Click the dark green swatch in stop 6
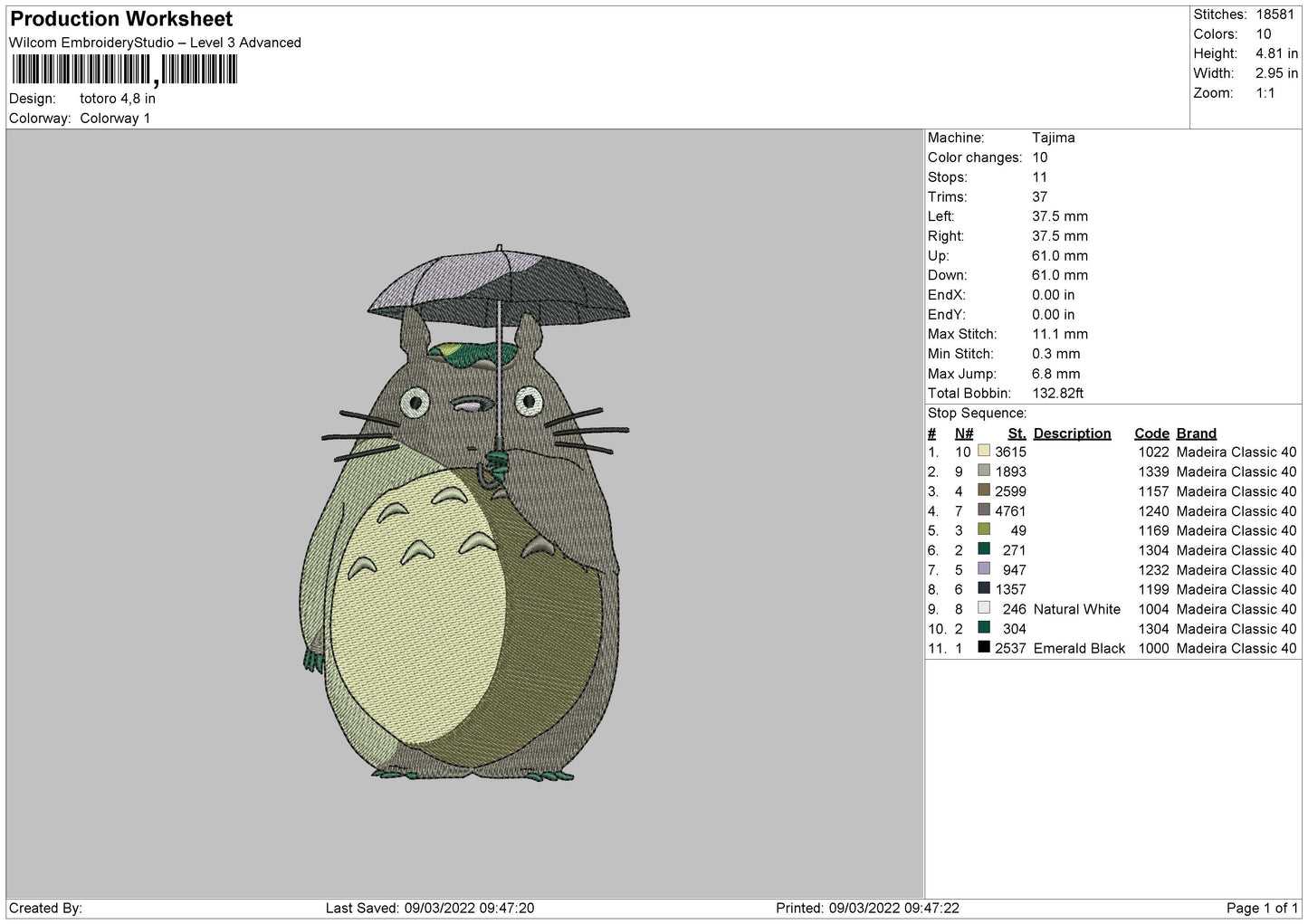 (984, 549)
